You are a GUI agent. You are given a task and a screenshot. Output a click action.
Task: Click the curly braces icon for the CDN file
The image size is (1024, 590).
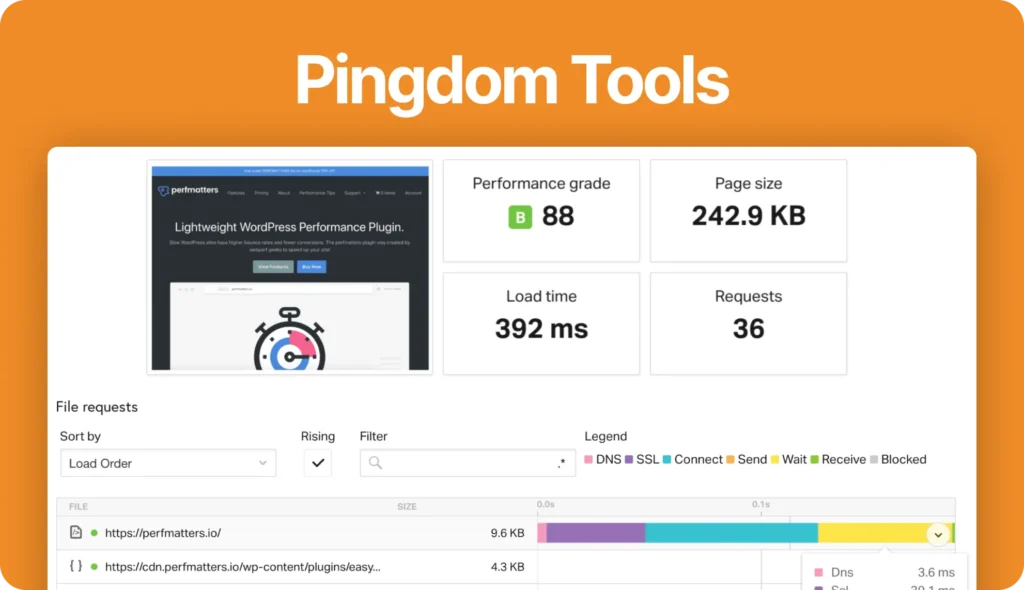[x=76, y=567]
